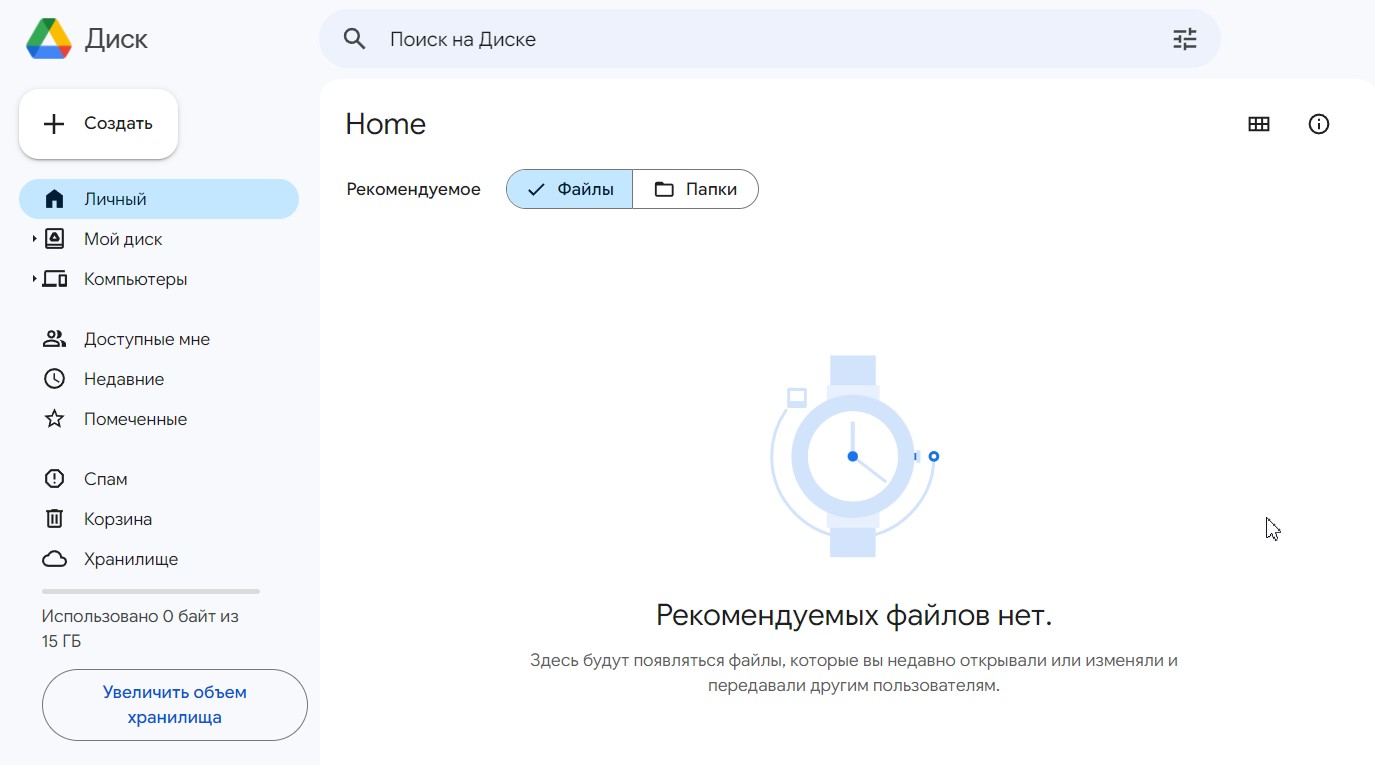Toggle the Файлы filter off
The image size is (1375, 765).
[568, 188]
